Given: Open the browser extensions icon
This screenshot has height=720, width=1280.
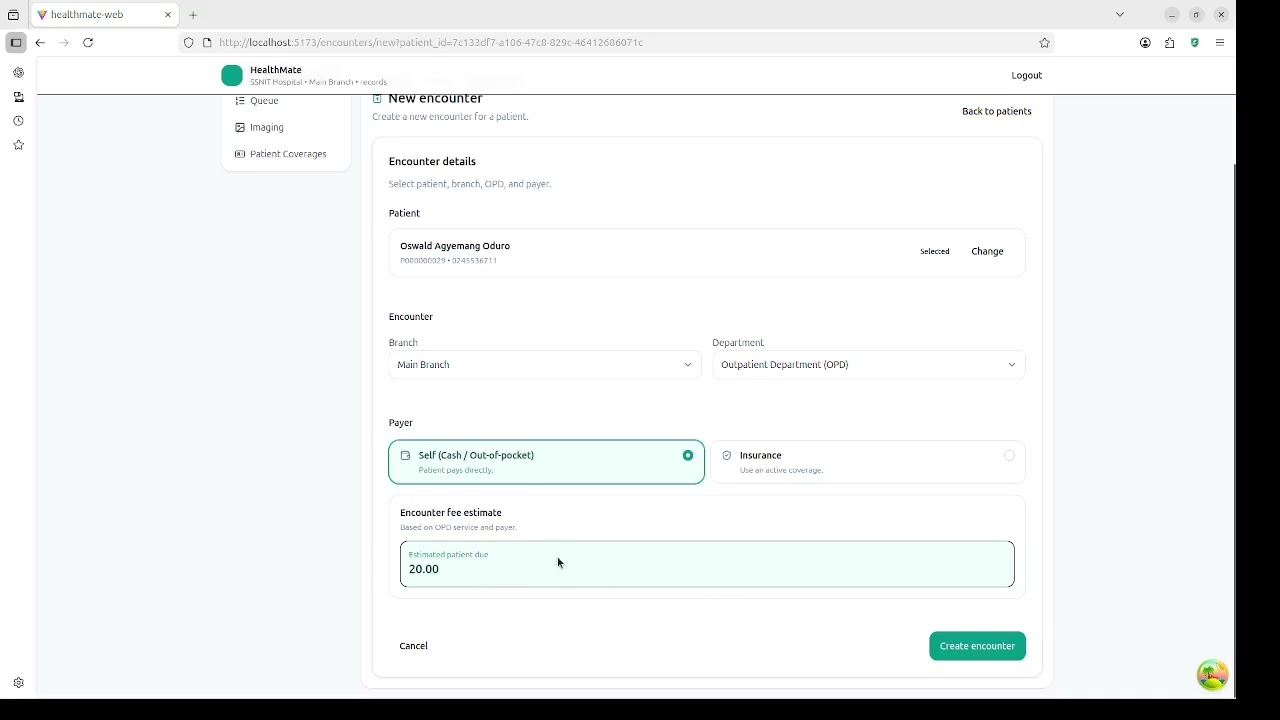Looking at the screenshot, I should (1169, 43).
